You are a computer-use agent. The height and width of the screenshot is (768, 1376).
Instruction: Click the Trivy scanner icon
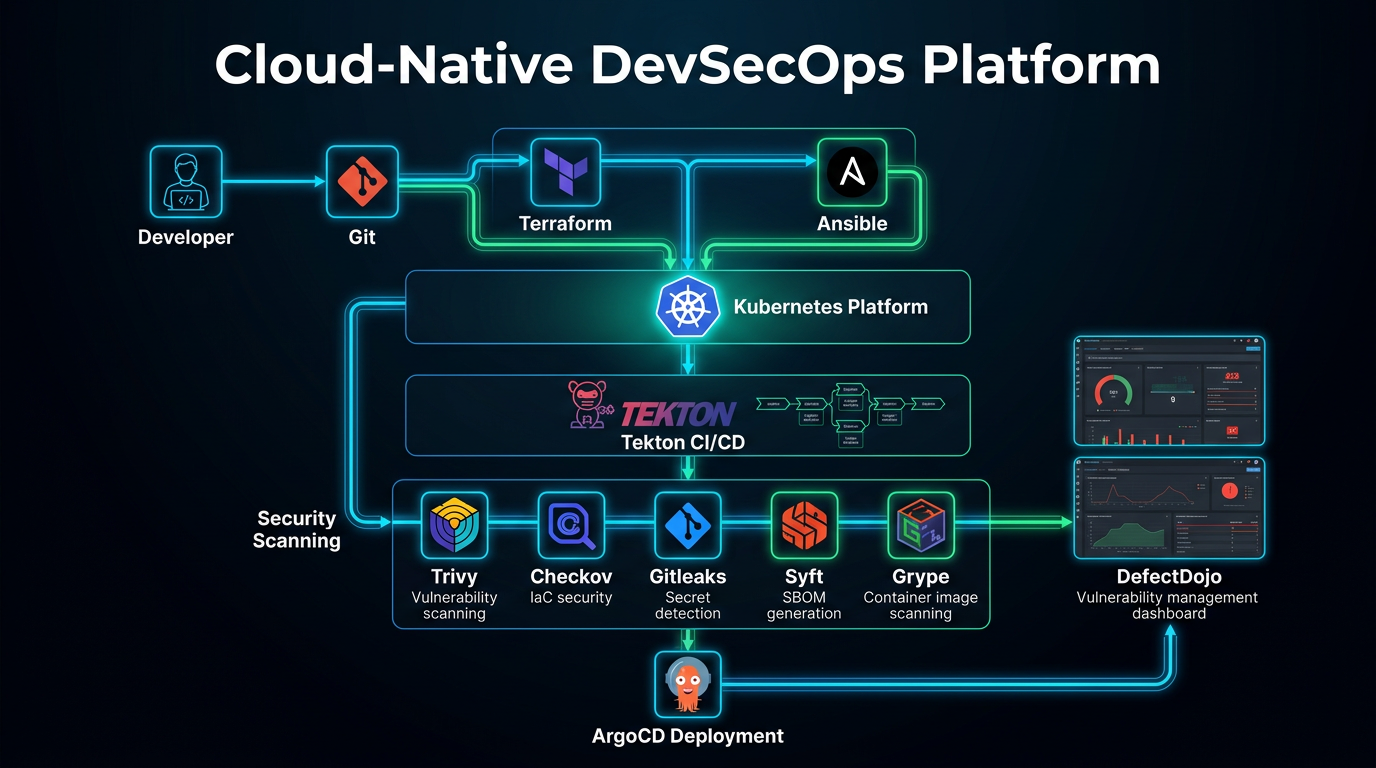click(454, 525)
